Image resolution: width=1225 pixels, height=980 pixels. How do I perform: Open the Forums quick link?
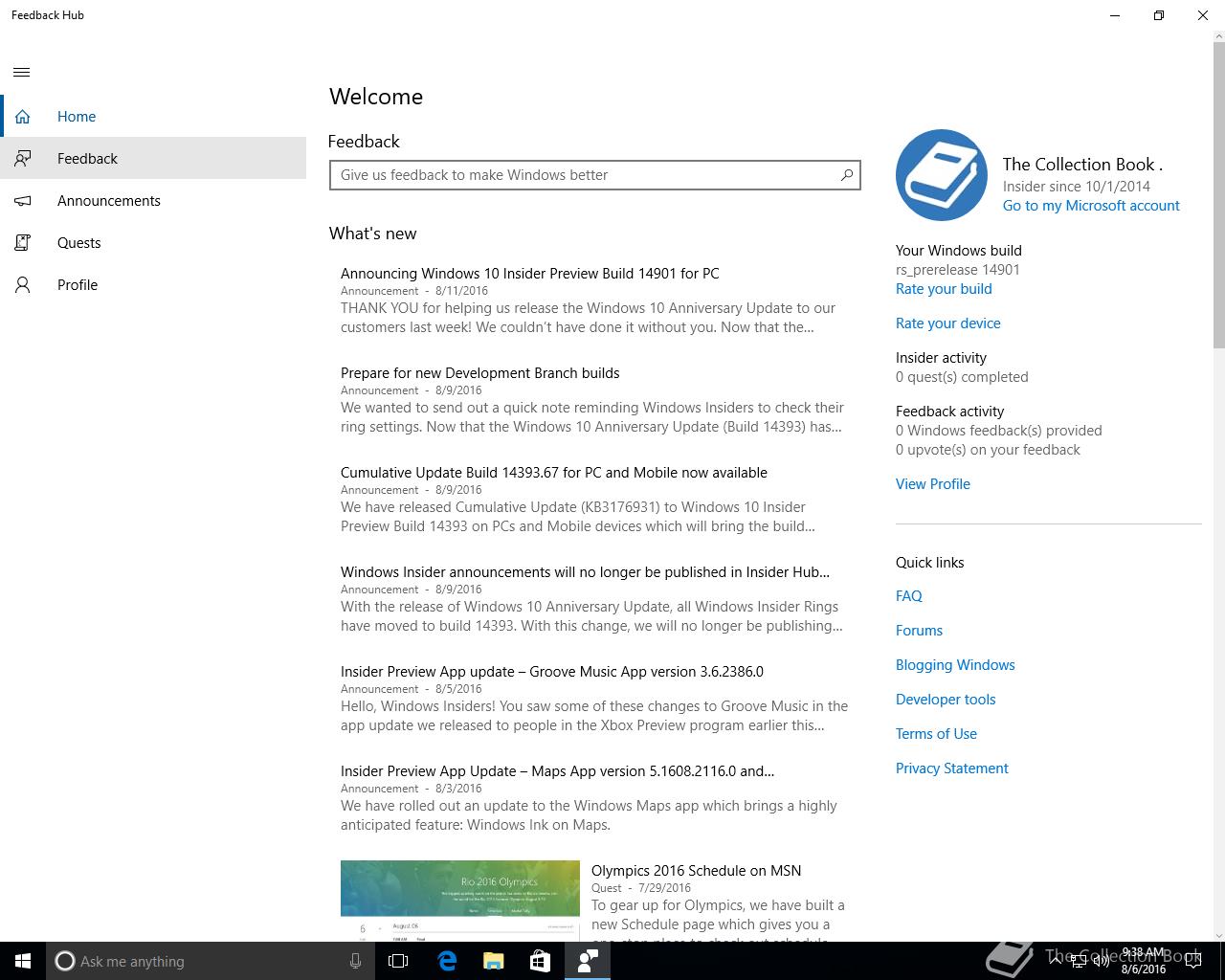pos(919,631)
